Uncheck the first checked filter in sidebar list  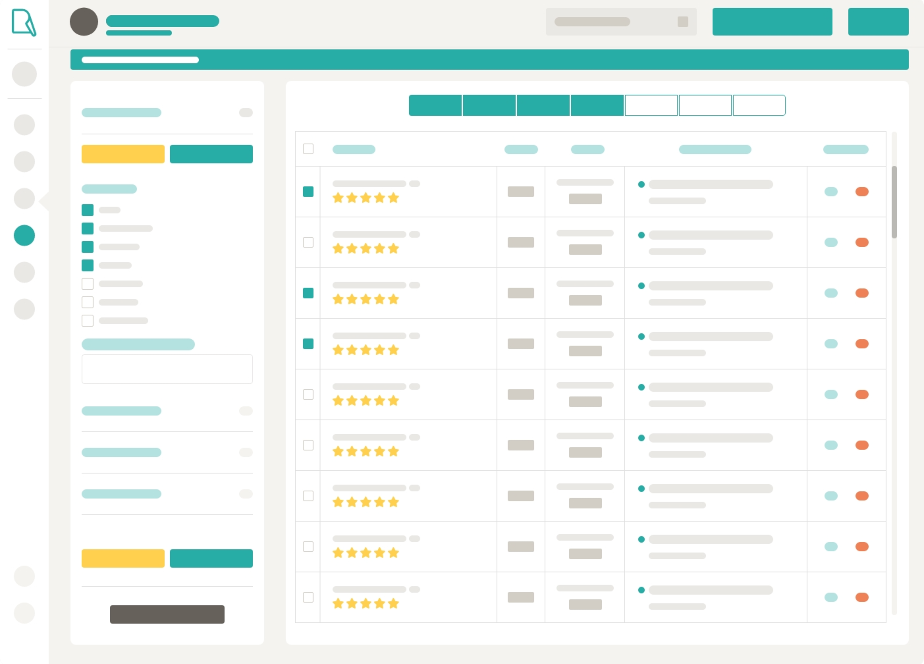point(88,210)
